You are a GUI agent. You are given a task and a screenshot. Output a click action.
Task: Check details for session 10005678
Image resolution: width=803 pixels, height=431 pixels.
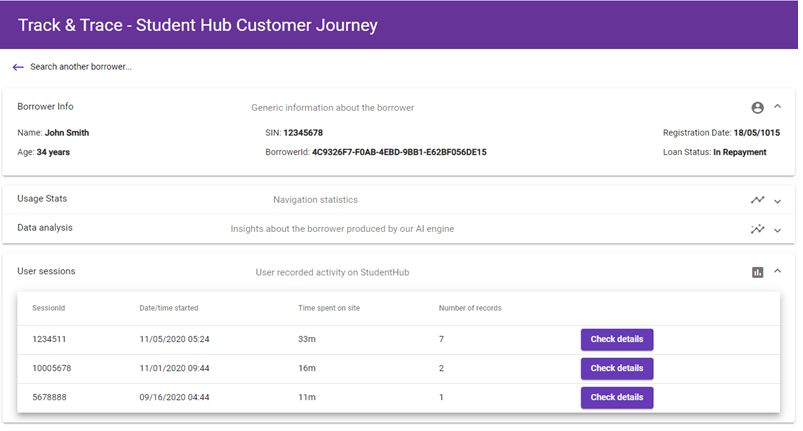click(616, 368)
